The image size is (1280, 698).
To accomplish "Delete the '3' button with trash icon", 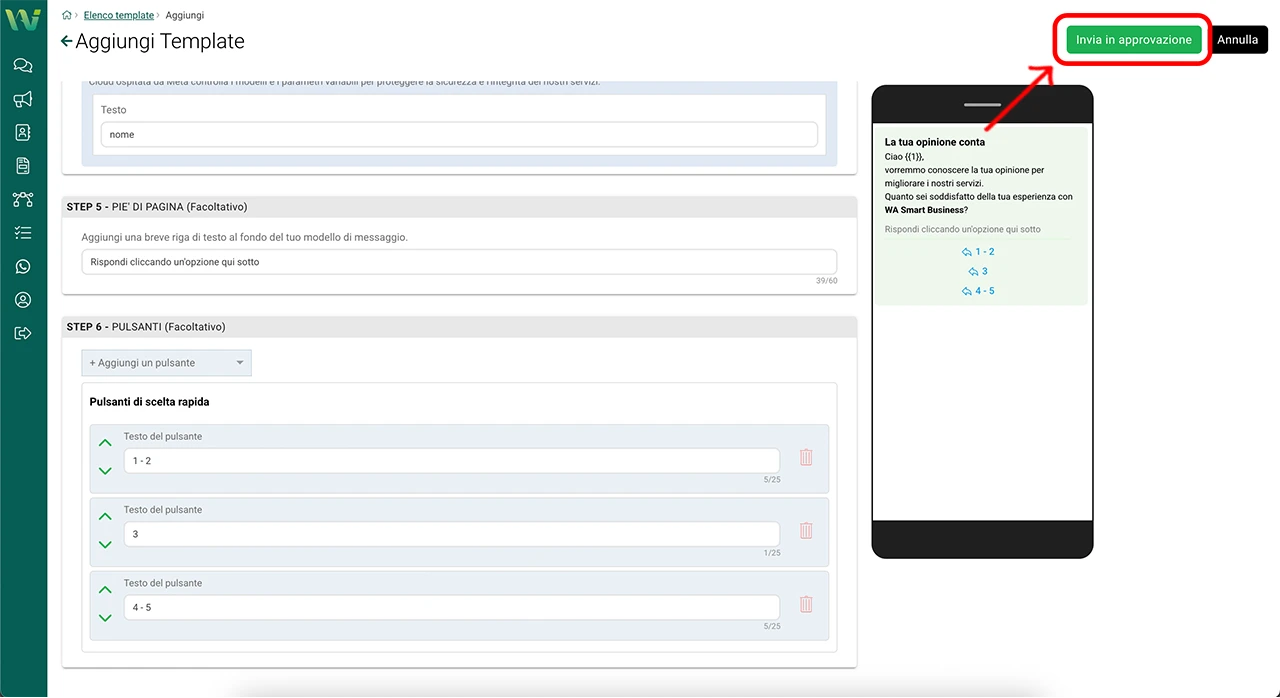I will [x=806, y=531].
